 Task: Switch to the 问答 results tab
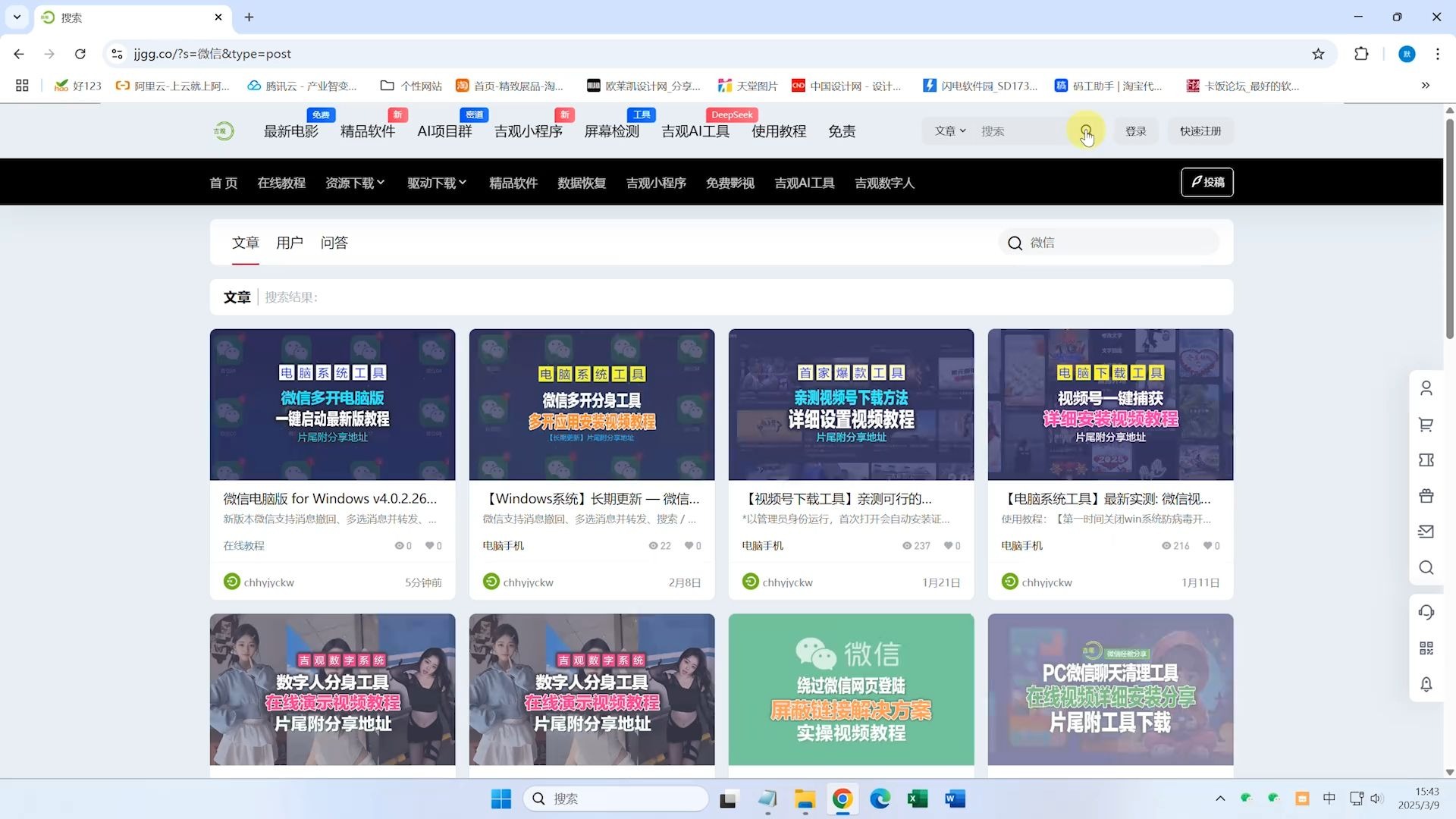[334, 243]
